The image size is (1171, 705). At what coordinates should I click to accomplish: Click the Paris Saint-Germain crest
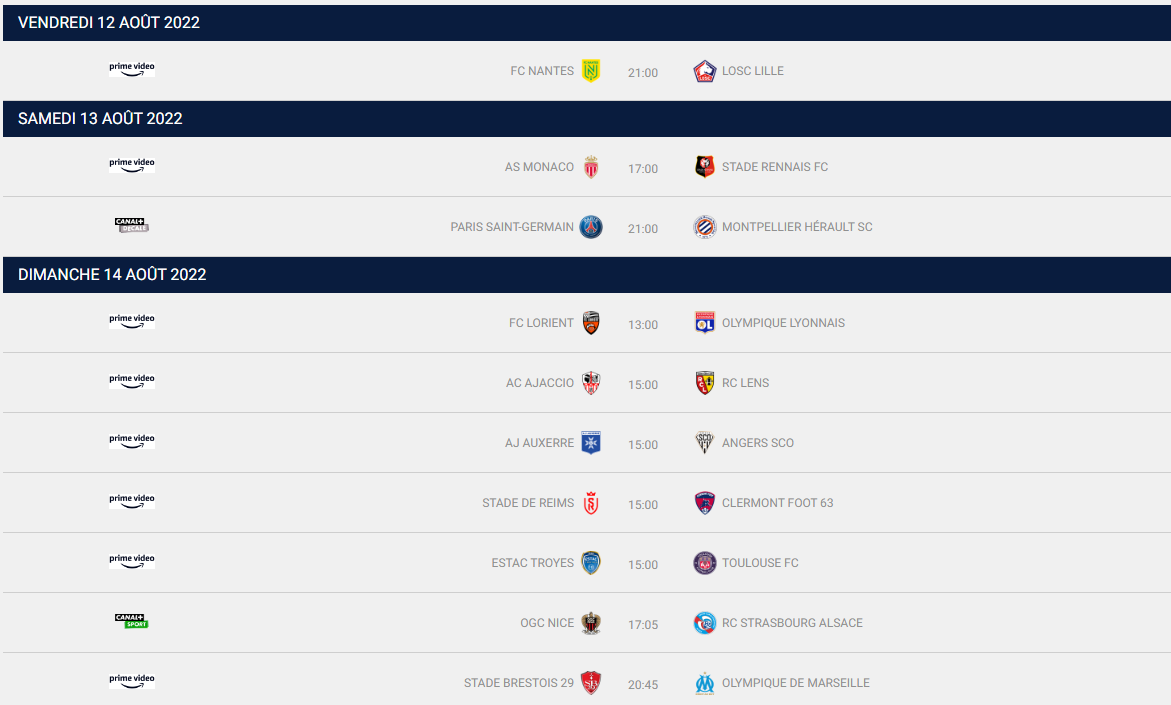591,227
